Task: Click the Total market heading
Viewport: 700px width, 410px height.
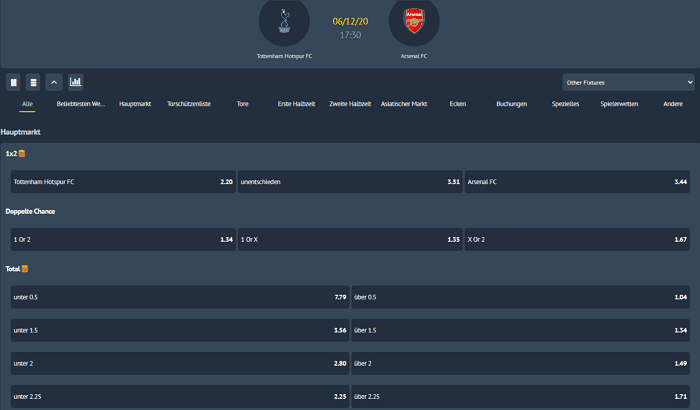Action: click(x=12, y=269)
